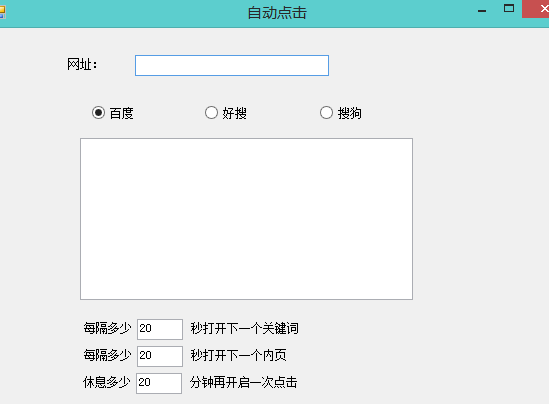
Task: Focus the minutes field for 分钟再开启一次点击
Action: click(x=159, y=383)
